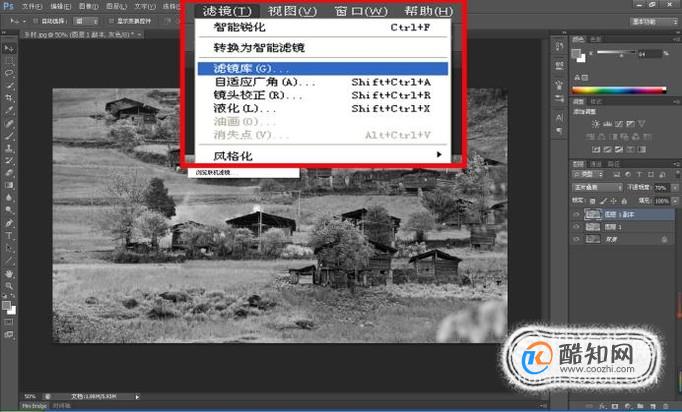Open the status bar info arrow
The height and width of the screenshot is (412, 682).
(x=137, y=396)
